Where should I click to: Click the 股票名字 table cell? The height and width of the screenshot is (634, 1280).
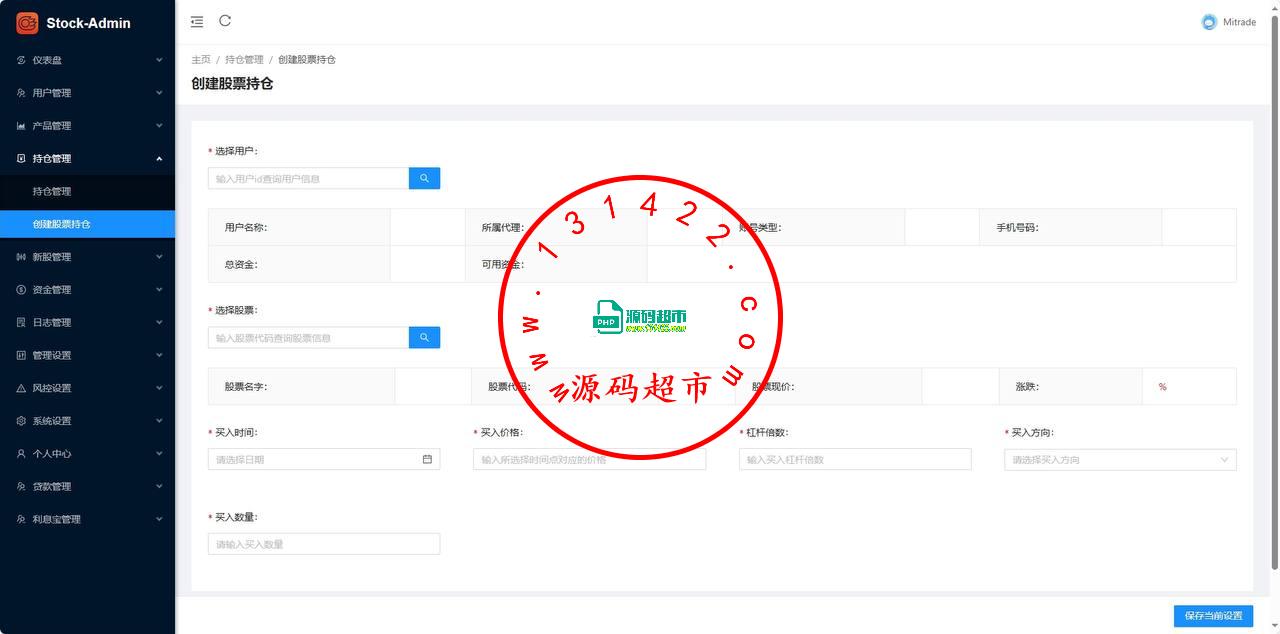[x=302, y=386]
